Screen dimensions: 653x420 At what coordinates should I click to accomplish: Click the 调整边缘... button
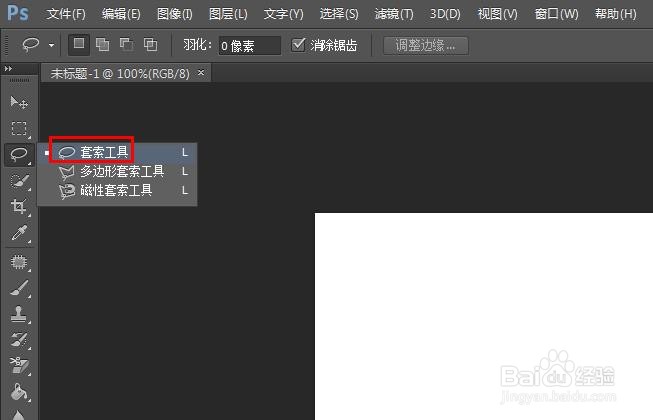tap(426, 45)
